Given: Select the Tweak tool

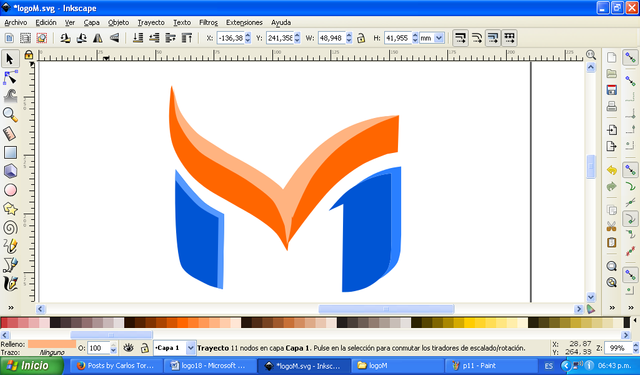Looking at the screenshot, I should pos(10,96).
